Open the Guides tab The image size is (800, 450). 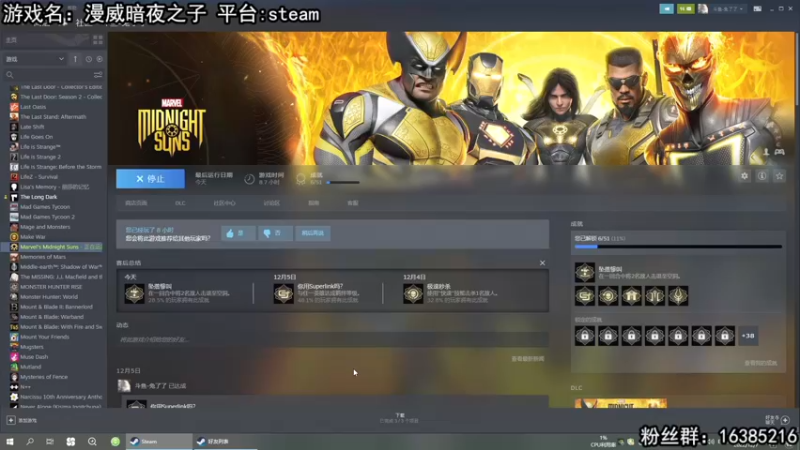click(313, 203)
